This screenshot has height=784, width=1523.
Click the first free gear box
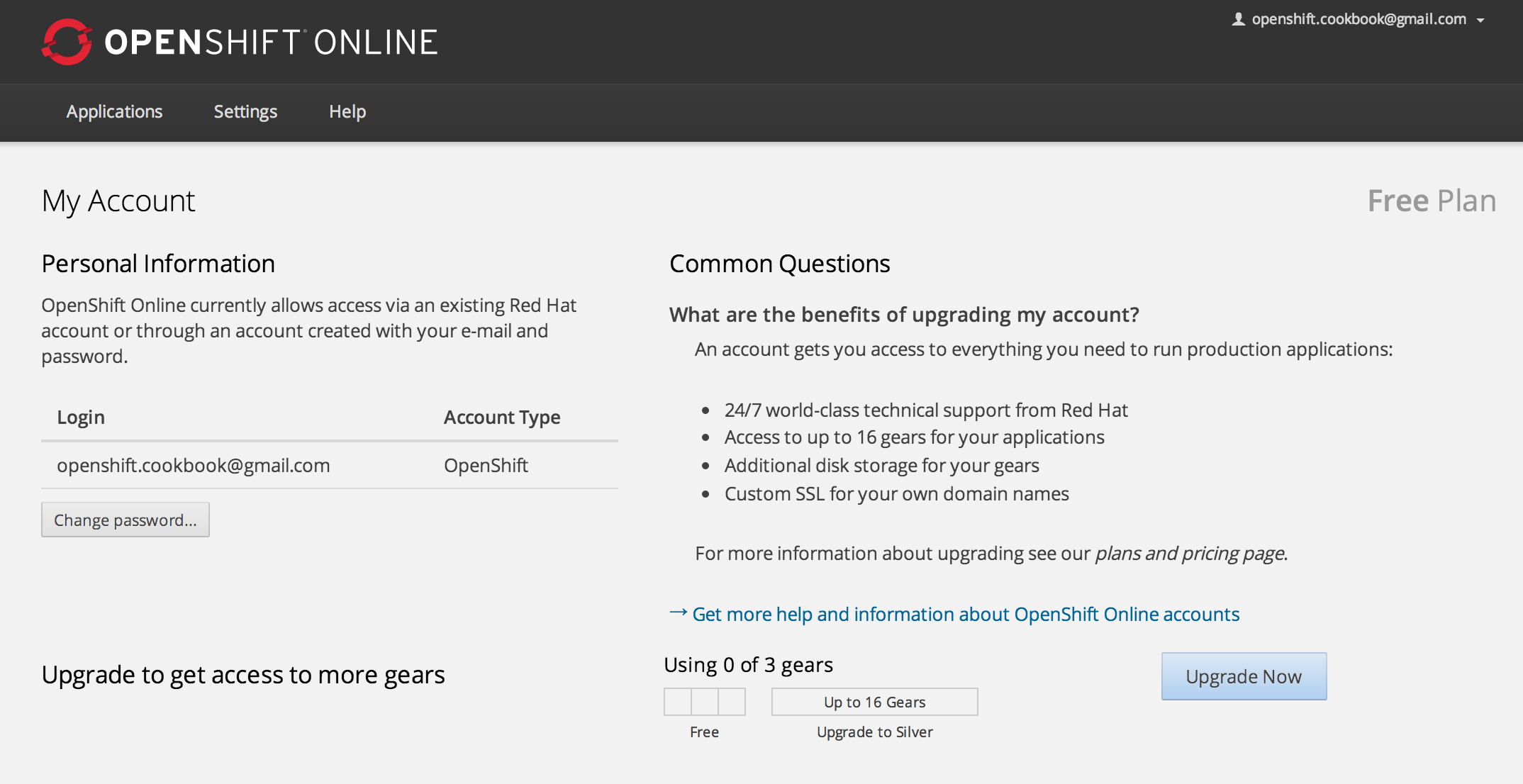coord(678,702)
